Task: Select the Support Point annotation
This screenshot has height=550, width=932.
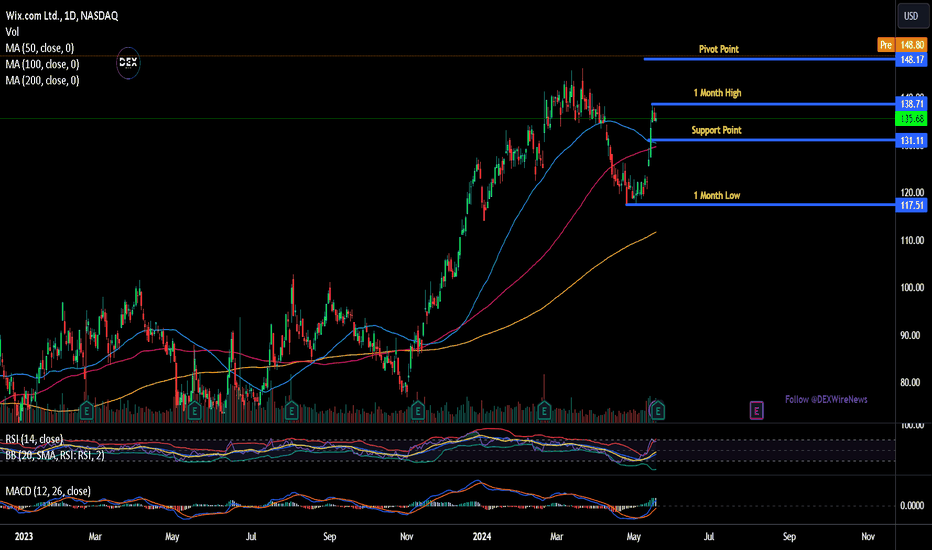Action: coord(716,130)
